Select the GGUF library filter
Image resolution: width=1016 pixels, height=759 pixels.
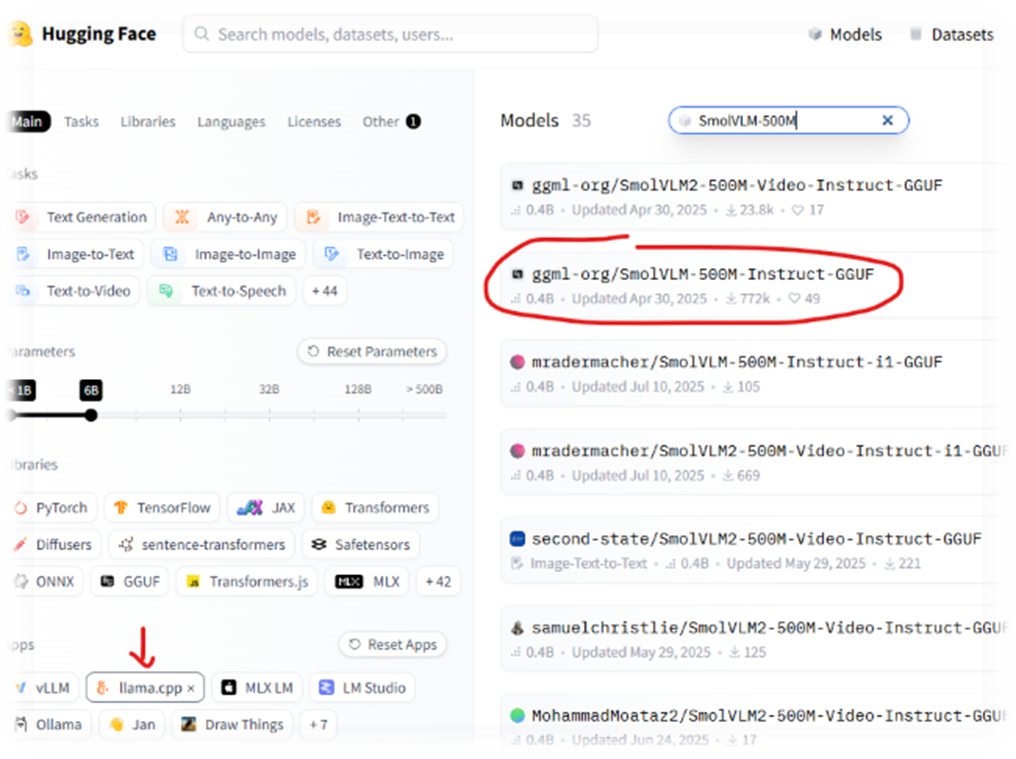pos(130,582)
